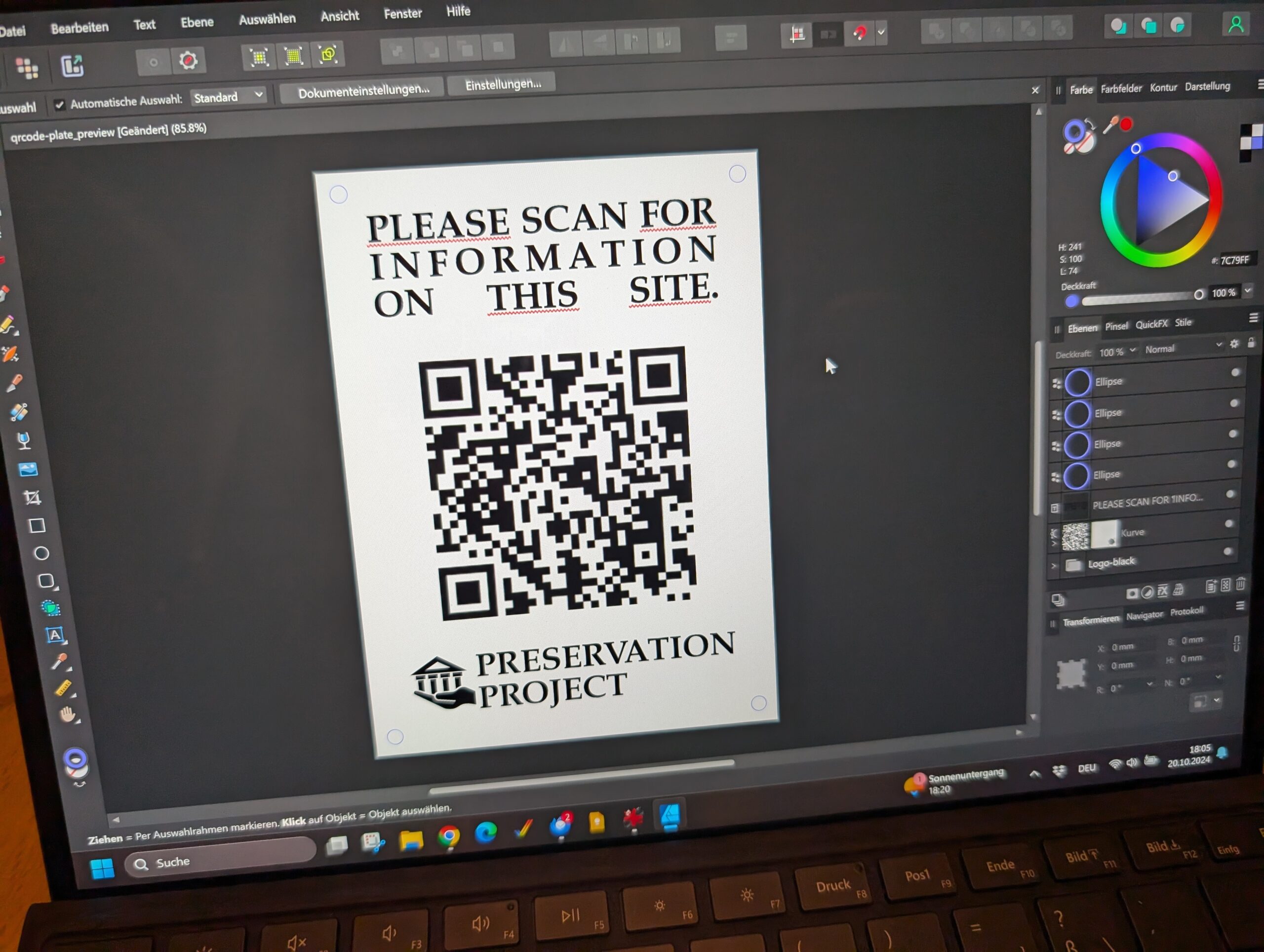The height and width of the screenshot is (952, 1264).
Task: Click the Revert Defaults gear icon
Action: click(x=188, y=60)
